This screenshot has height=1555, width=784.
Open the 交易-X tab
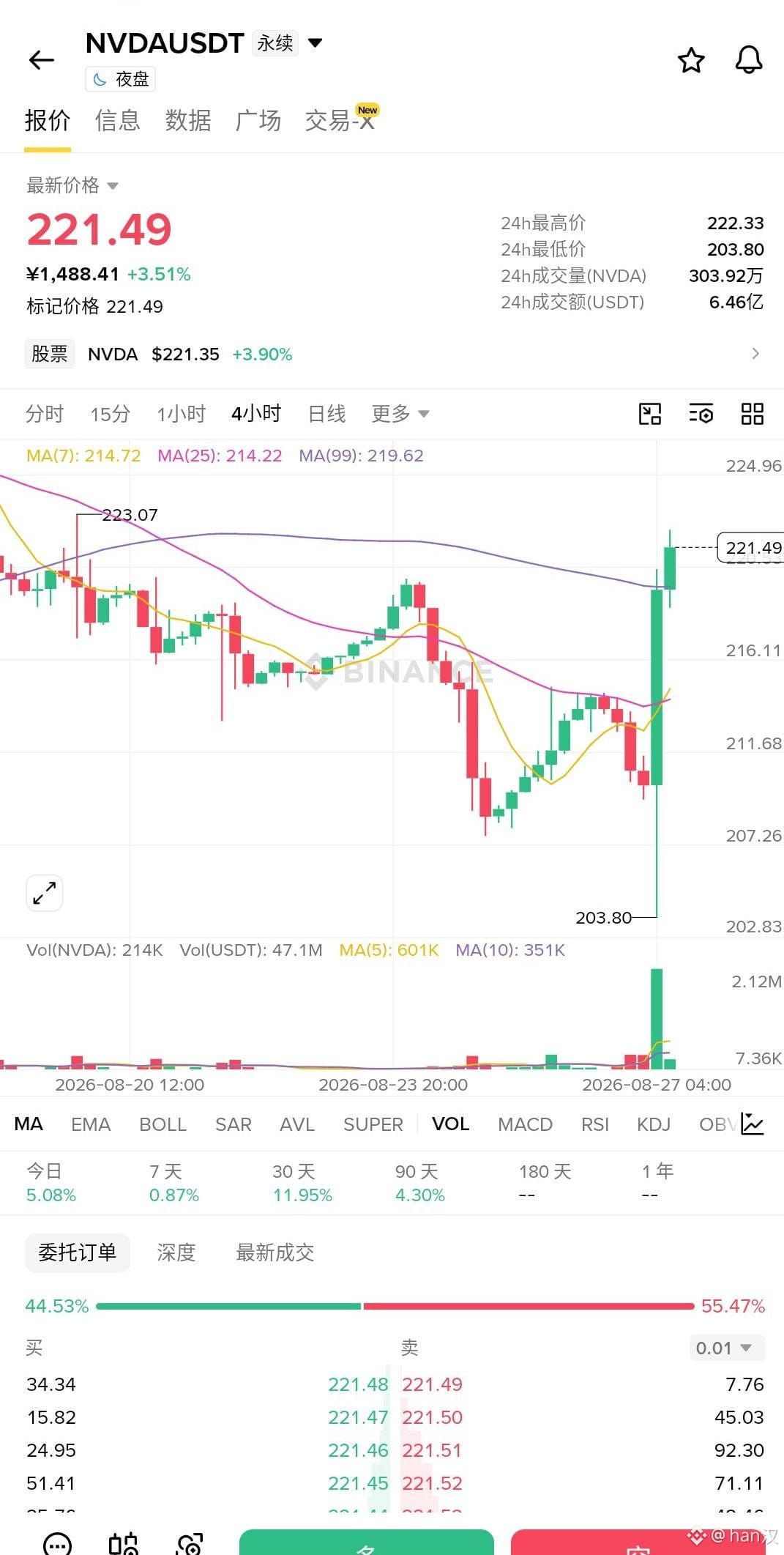pyautogui.click(x=340, y=120)
